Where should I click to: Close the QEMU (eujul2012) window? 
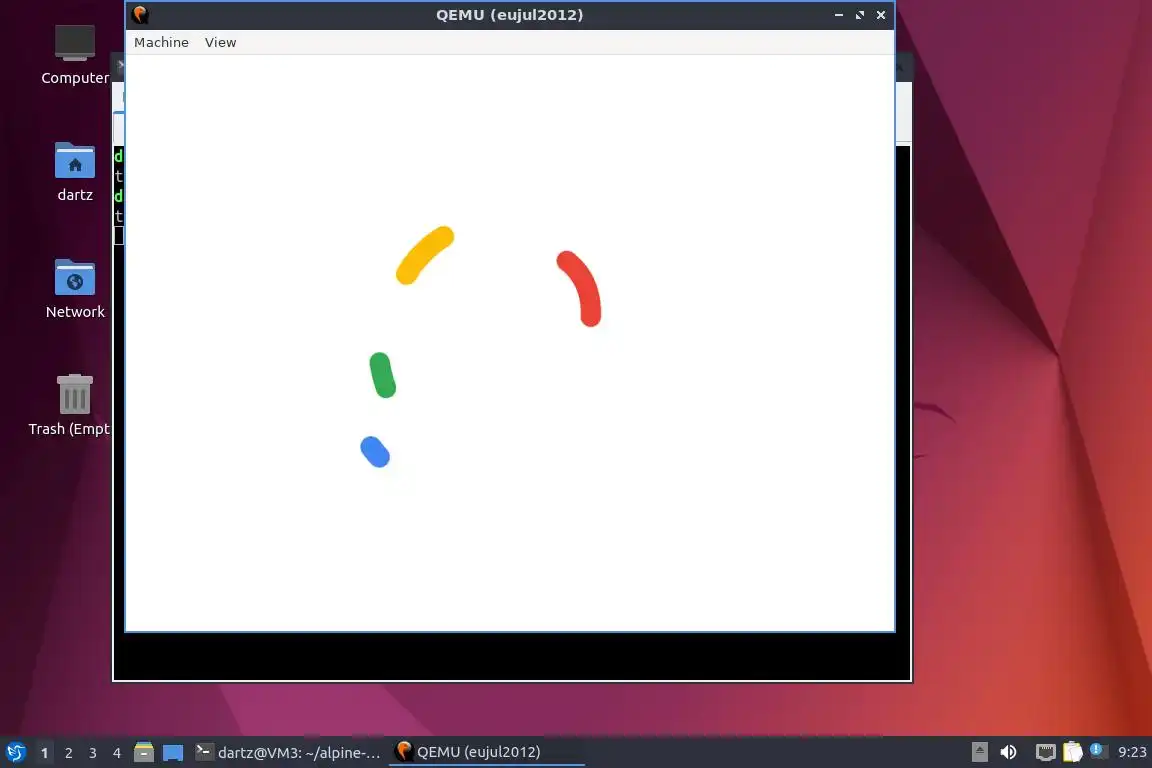pyautogui.click(x=881, y=15)
